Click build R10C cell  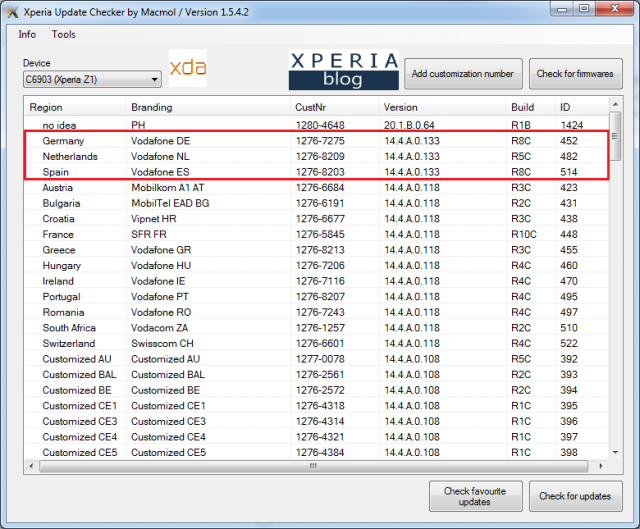524,234
